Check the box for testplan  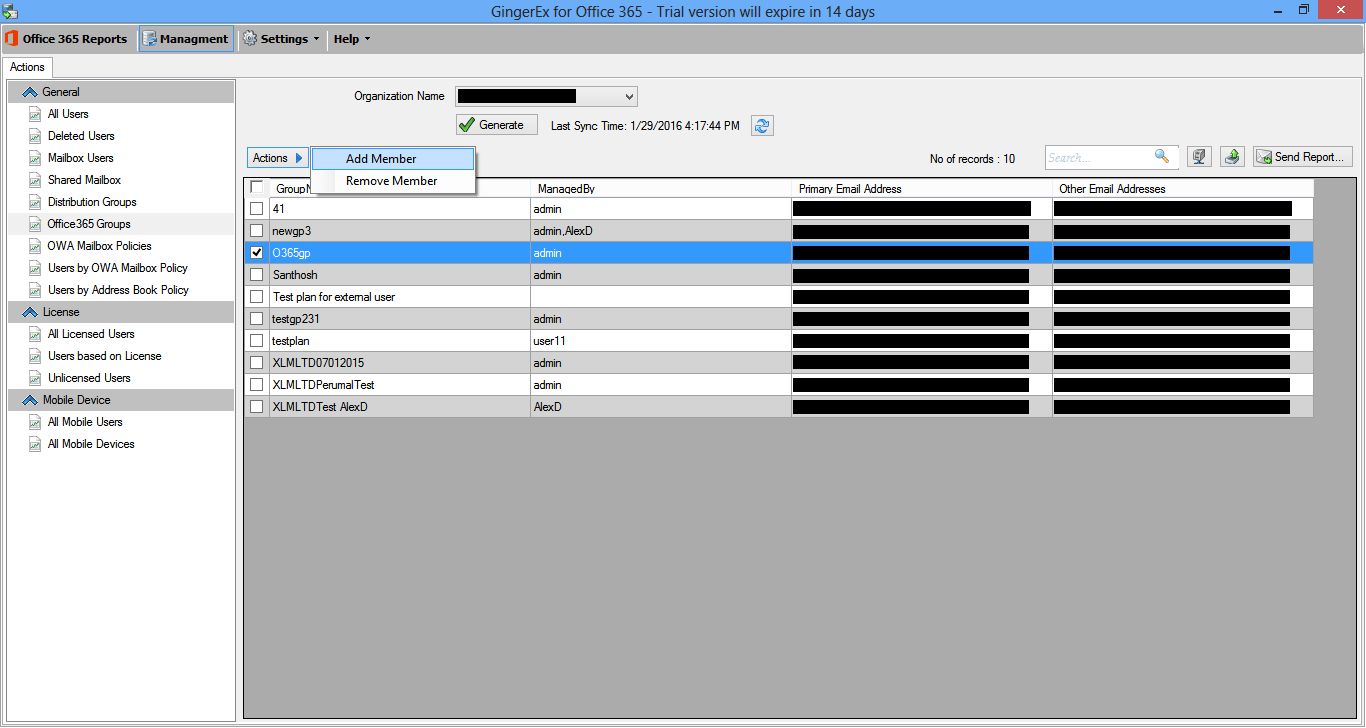[257, 341]
